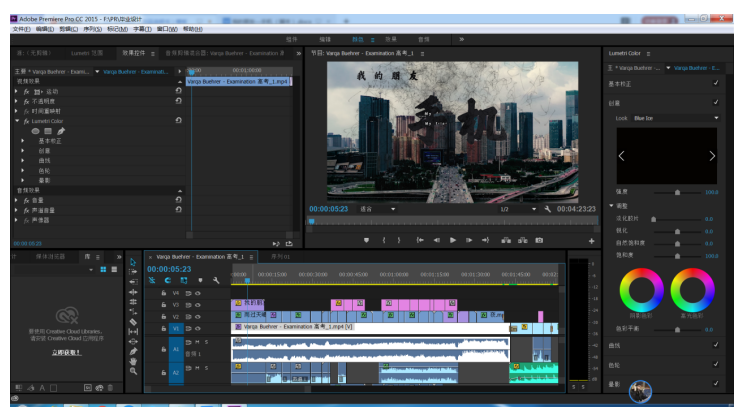Screen dimensions: 741x410
Task: Create ellipse mask under Lumetri Color
Action: coord(35,131)
